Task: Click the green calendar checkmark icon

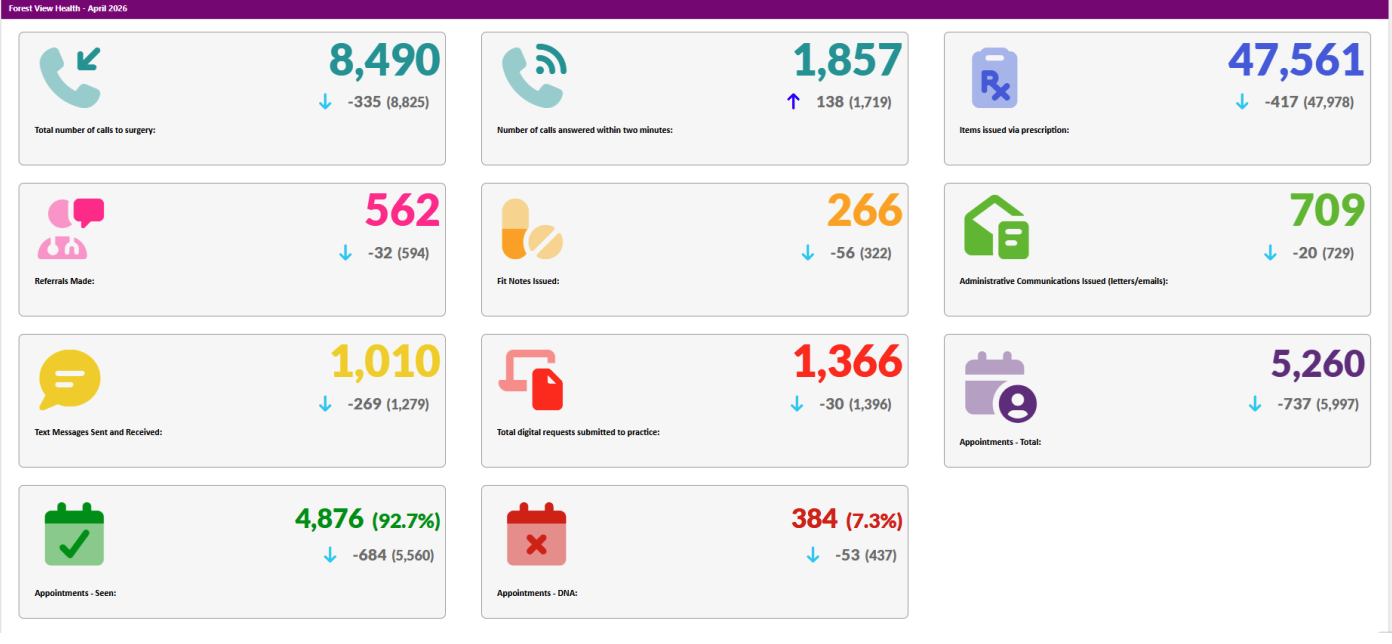Action: 74,534
